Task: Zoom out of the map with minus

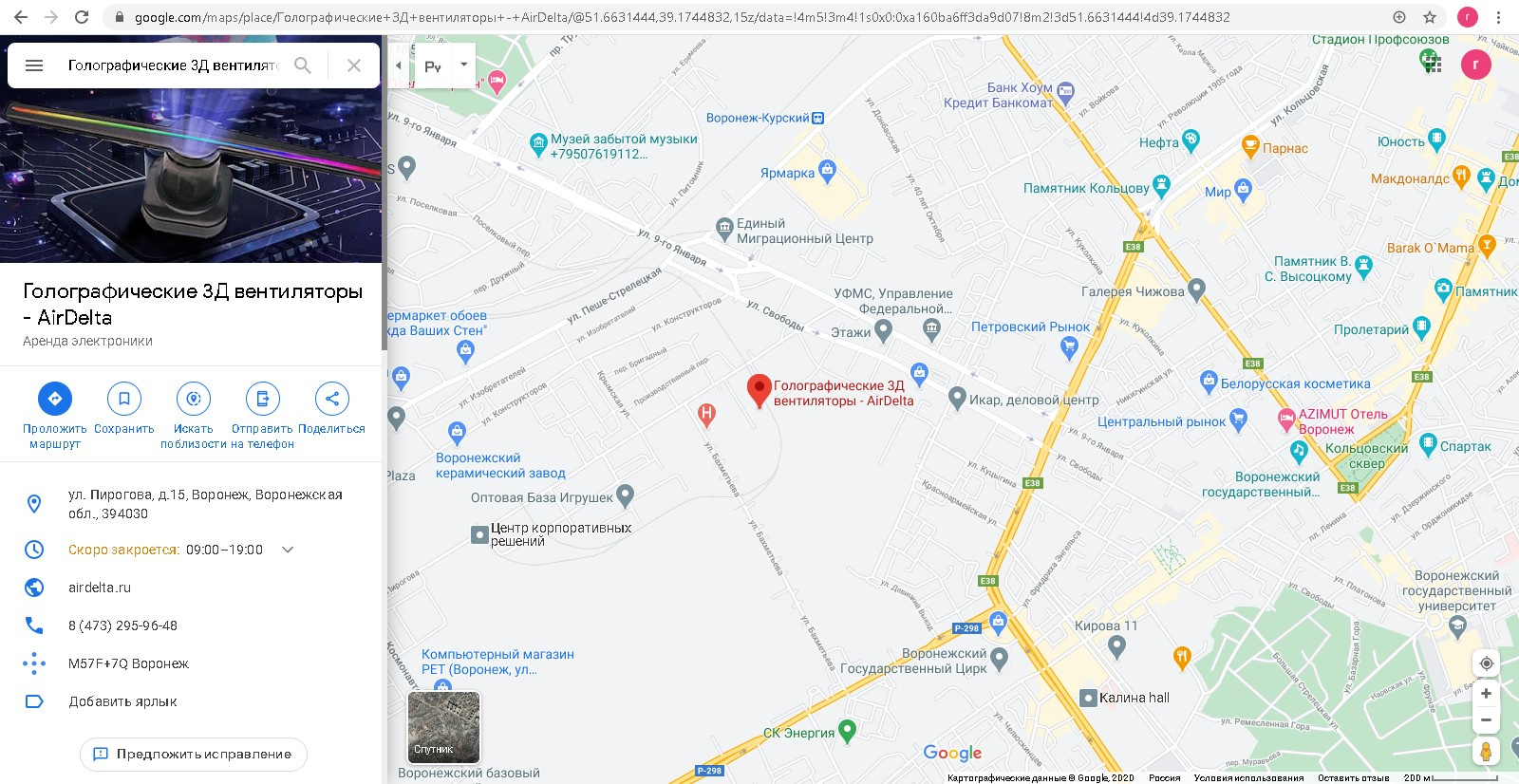Action: point(1486,719)
